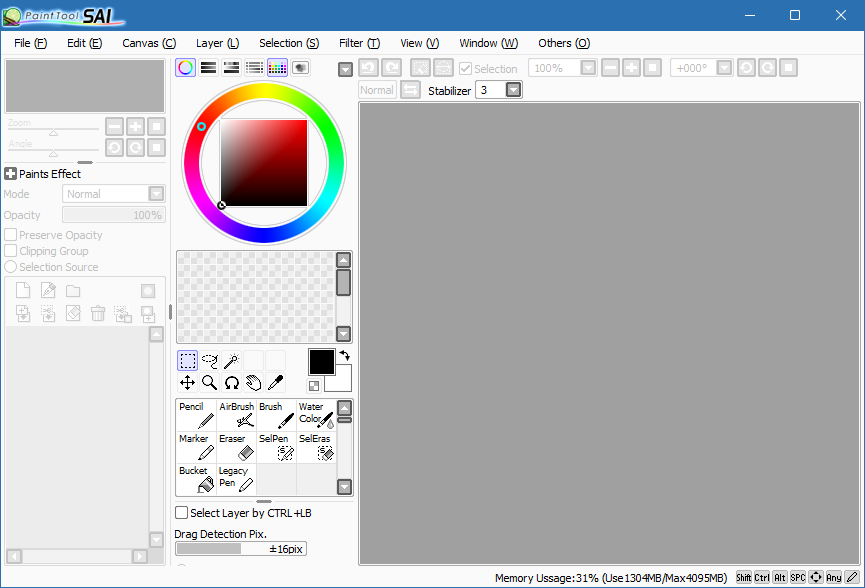Enable the Preserve Opacity checkbox
Screen dimensions: 865x588
click(x=8, y=234)
